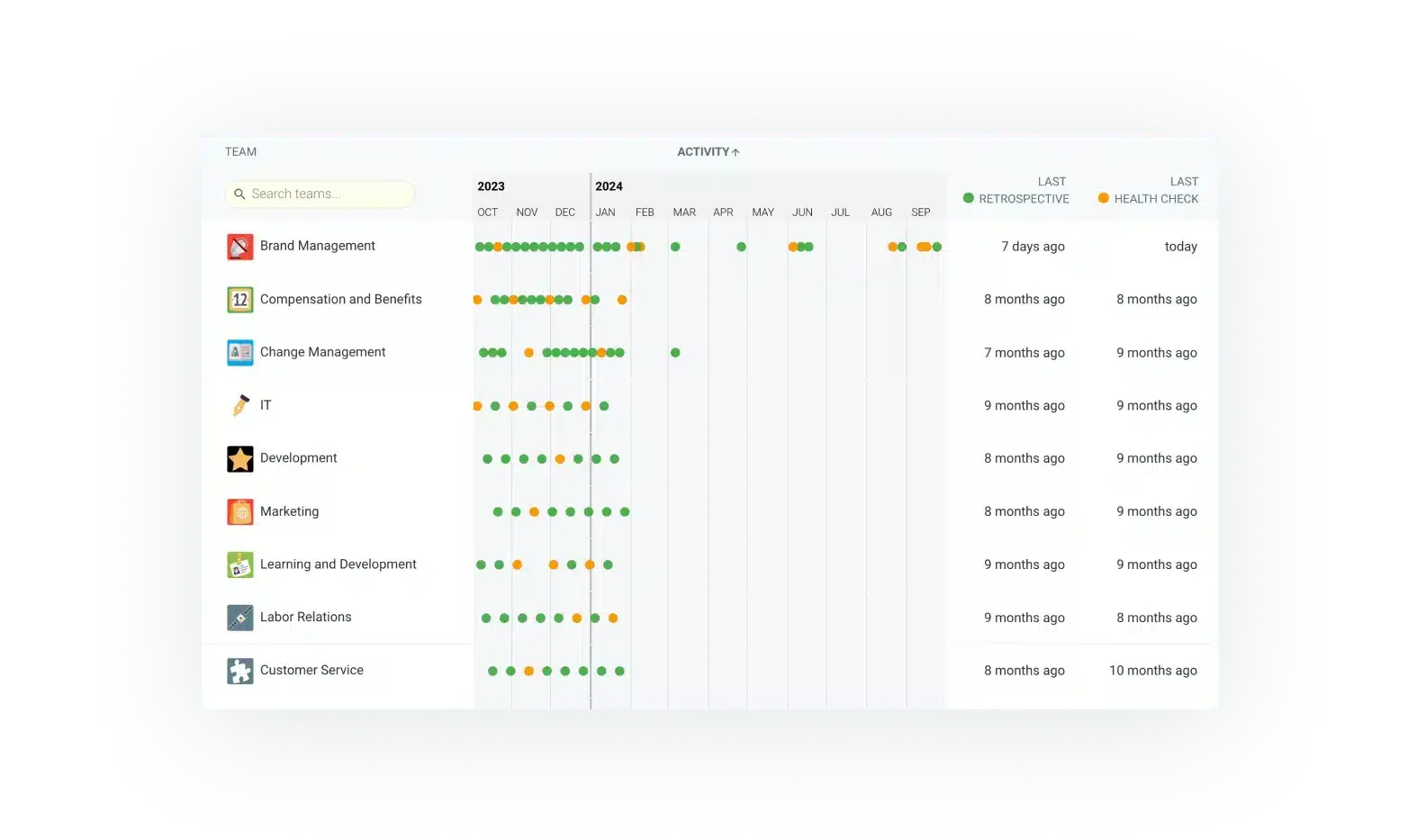1417x840 pixels.
Task: Click the Last Health Check column header
Action: pos(1149,190)
